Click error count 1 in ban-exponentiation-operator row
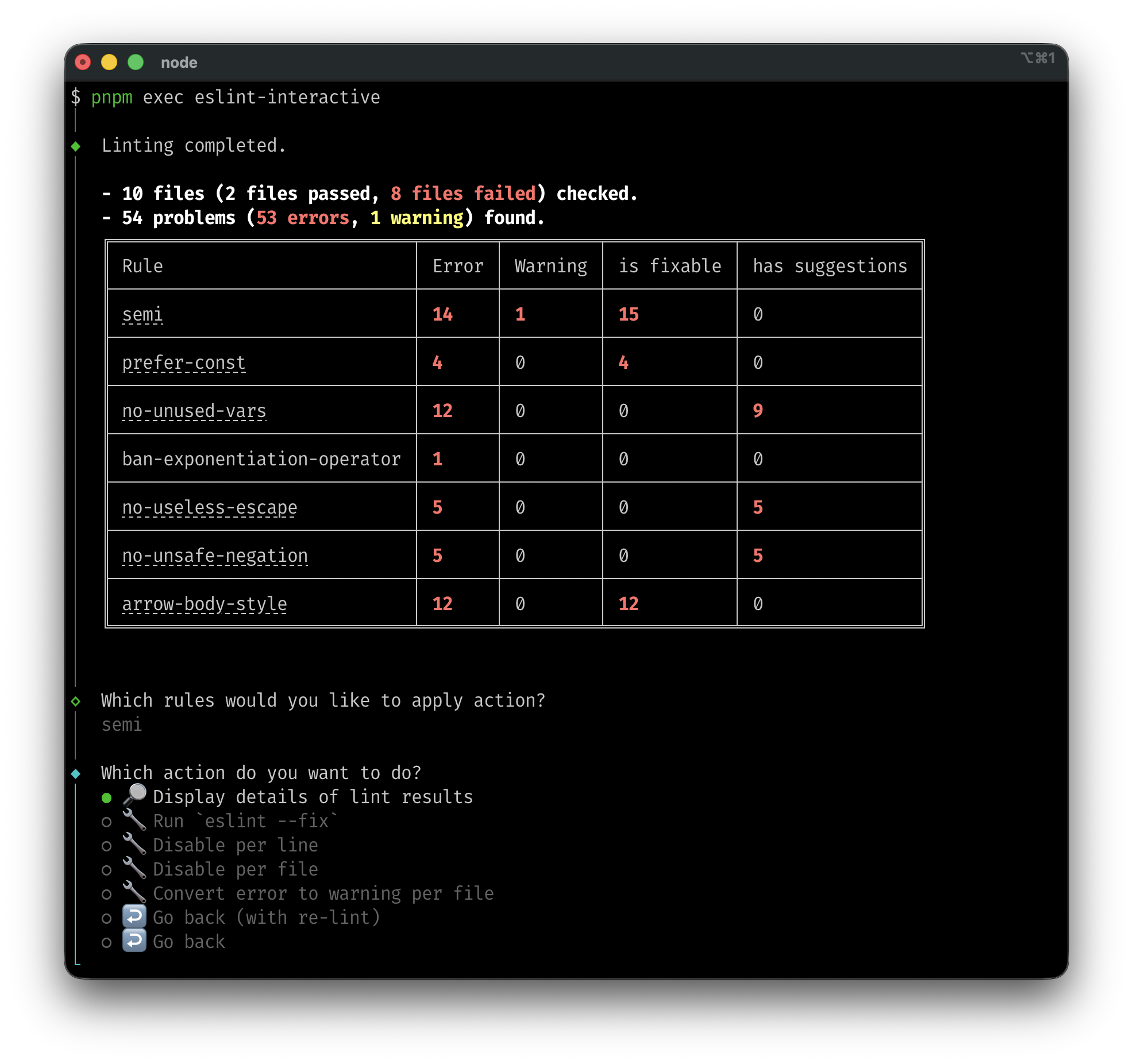1133x1064 pixels. click(x=437, y=459)
